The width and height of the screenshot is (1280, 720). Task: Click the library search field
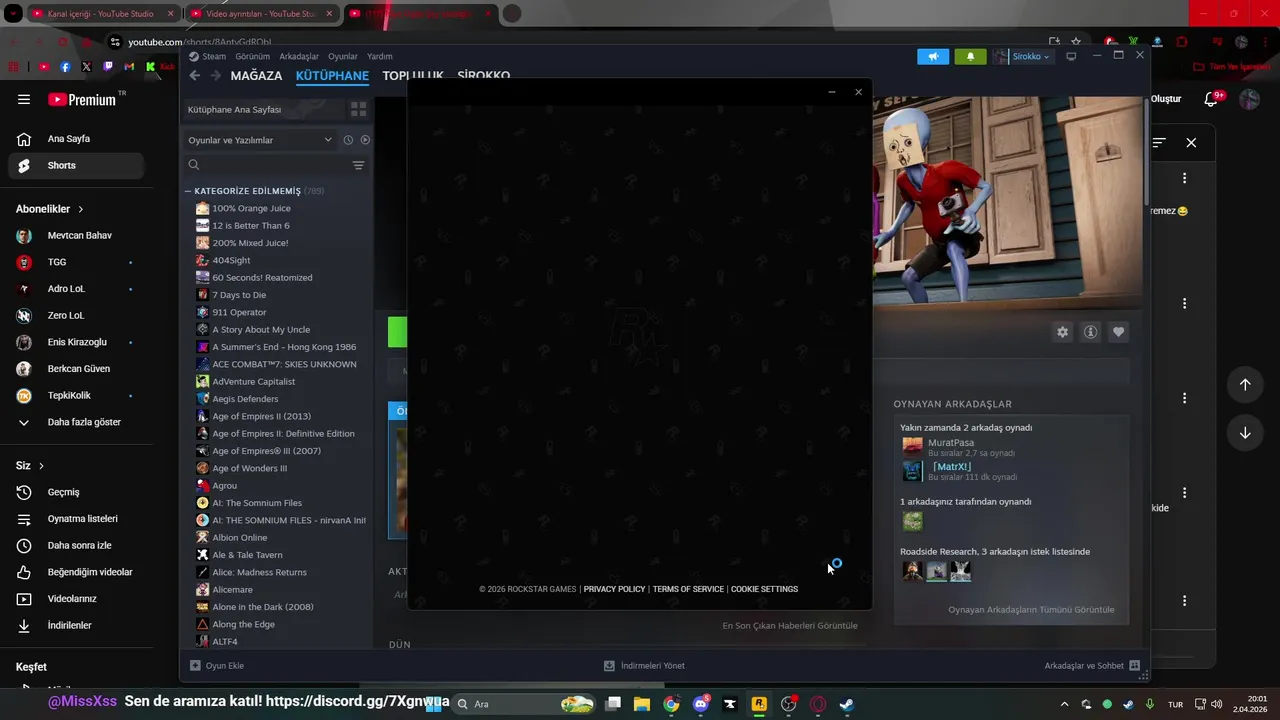265,165
